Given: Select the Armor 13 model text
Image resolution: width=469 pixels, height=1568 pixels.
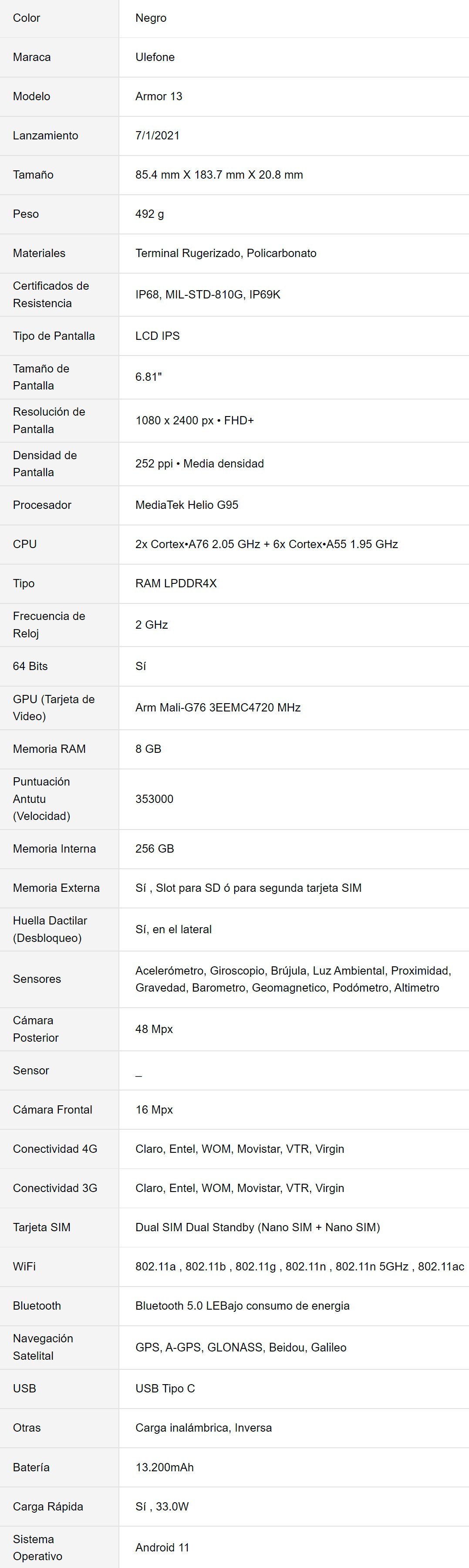Looking at the screenshot, I should pyautogui.click(x=159, y=96).
